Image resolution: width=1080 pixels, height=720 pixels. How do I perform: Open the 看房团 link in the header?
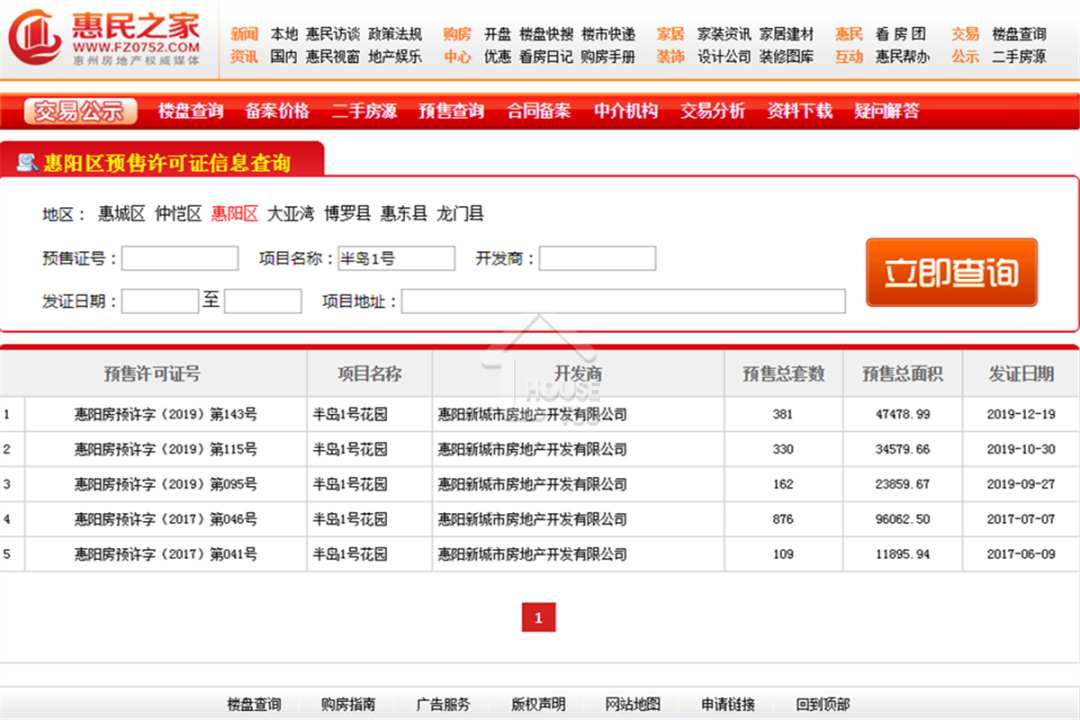[x=901, y=34]
